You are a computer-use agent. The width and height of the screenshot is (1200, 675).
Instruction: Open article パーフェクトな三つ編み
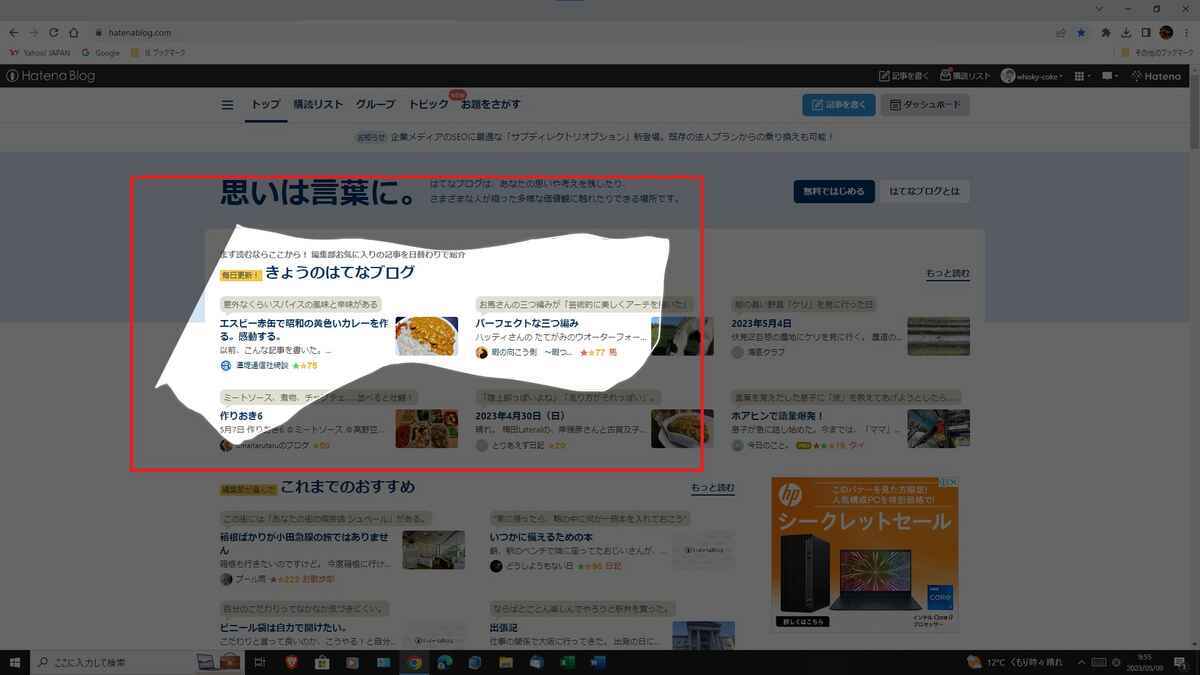click(527, 324)
